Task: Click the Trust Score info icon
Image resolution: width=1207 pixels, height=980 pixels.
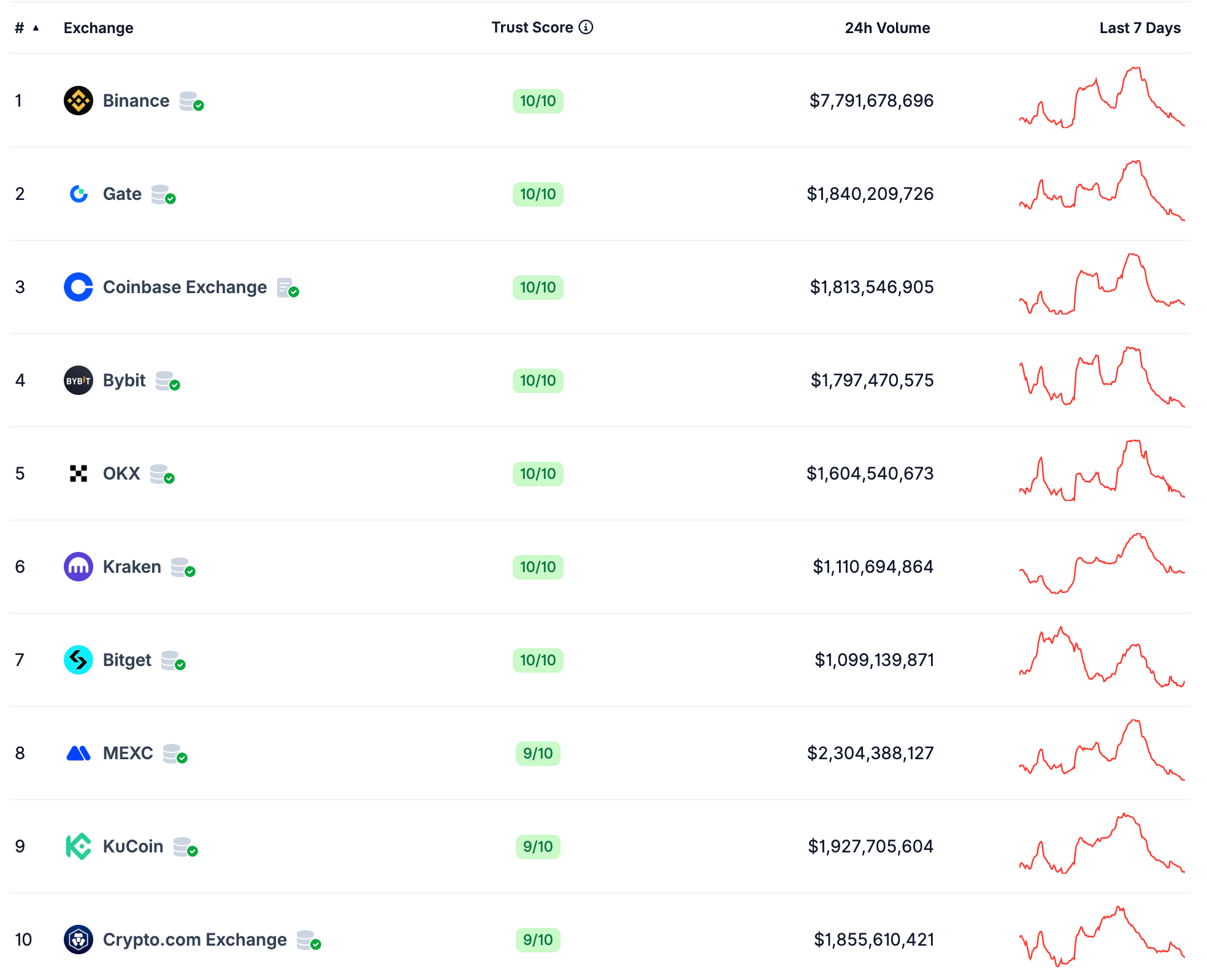Action: coord(586,27)
